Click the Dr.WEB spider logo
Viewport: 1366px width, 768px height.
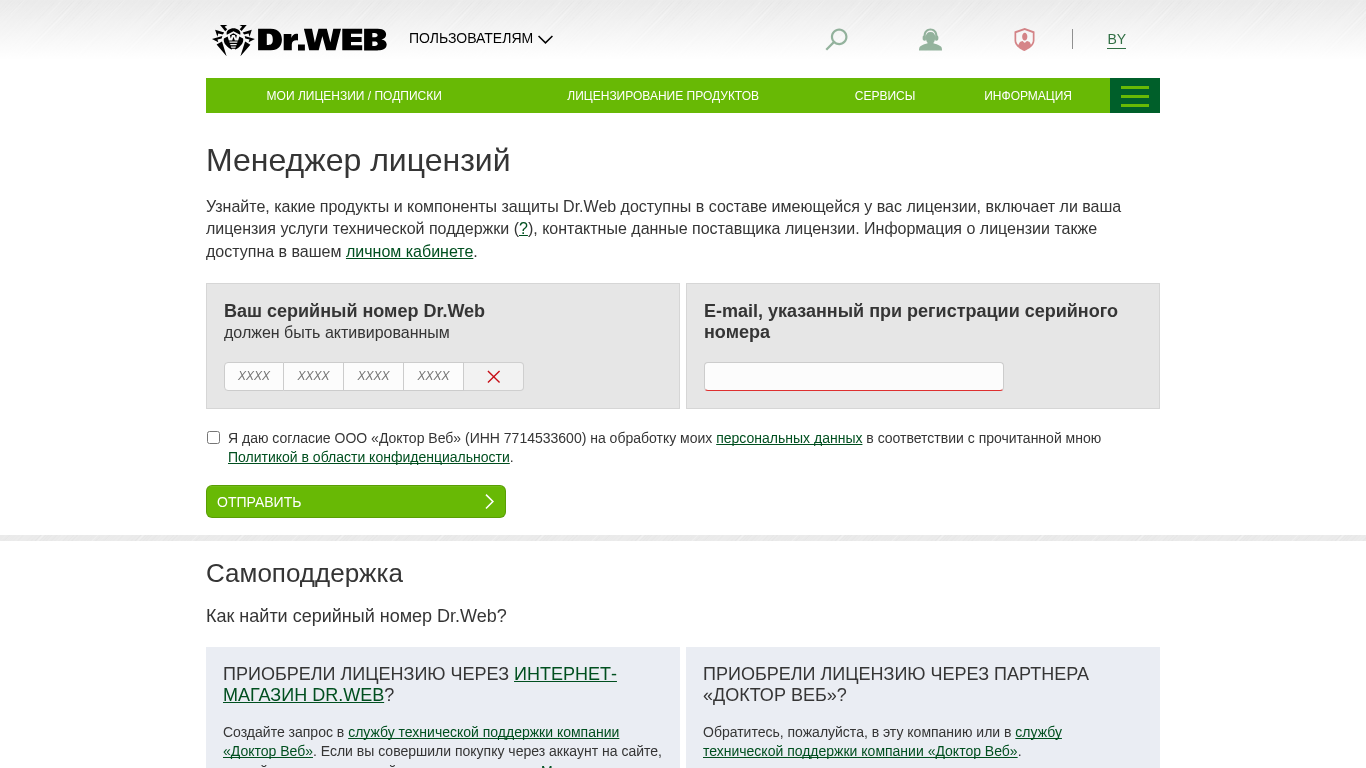300,39
